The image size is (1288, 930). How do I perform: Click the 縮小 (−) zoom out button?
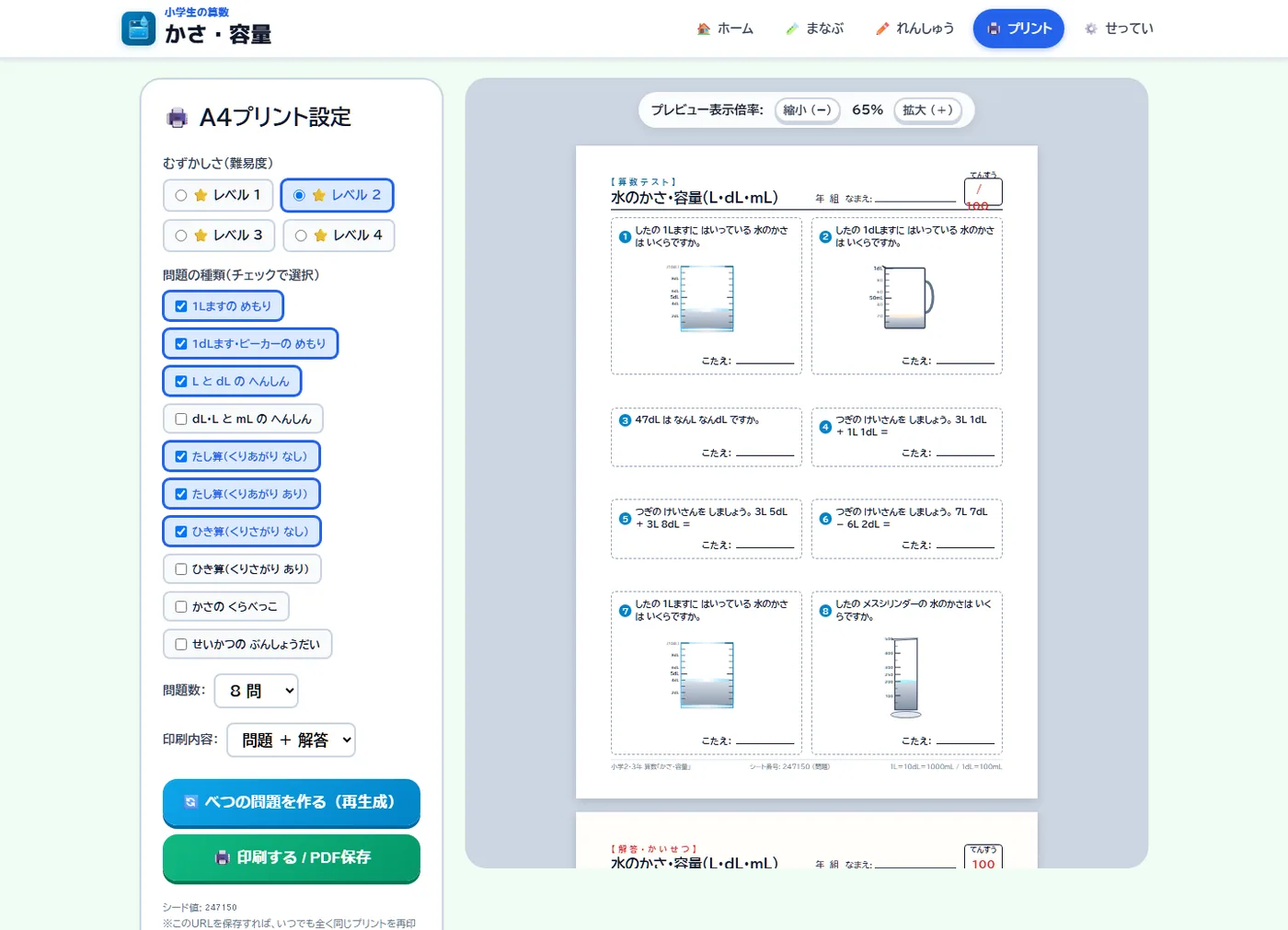[x=807, y=110]
